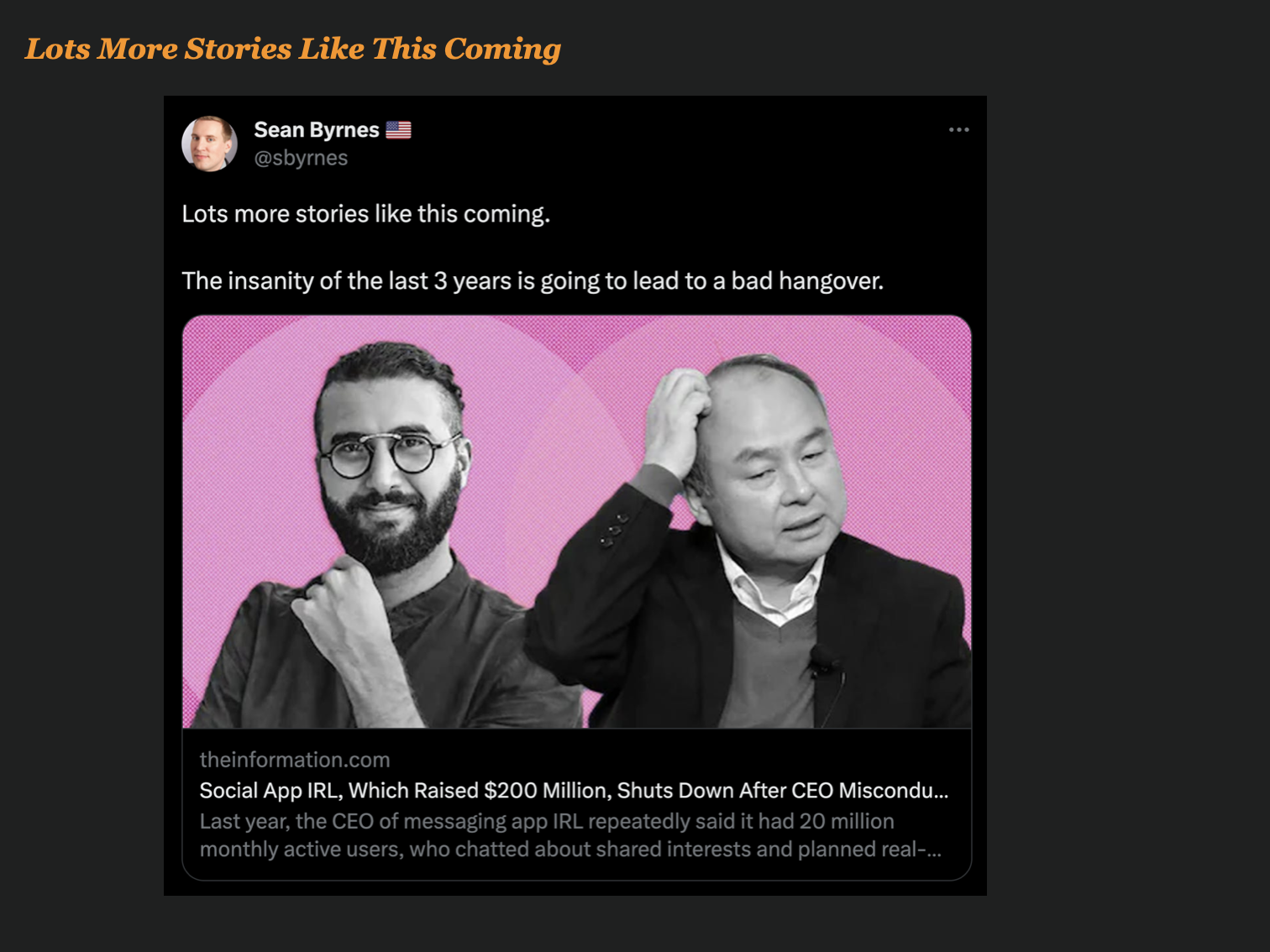Viewport: 1270px width, 952px height.
Task: Open the Sean Byrnes display name
Action: click(317, 130)
